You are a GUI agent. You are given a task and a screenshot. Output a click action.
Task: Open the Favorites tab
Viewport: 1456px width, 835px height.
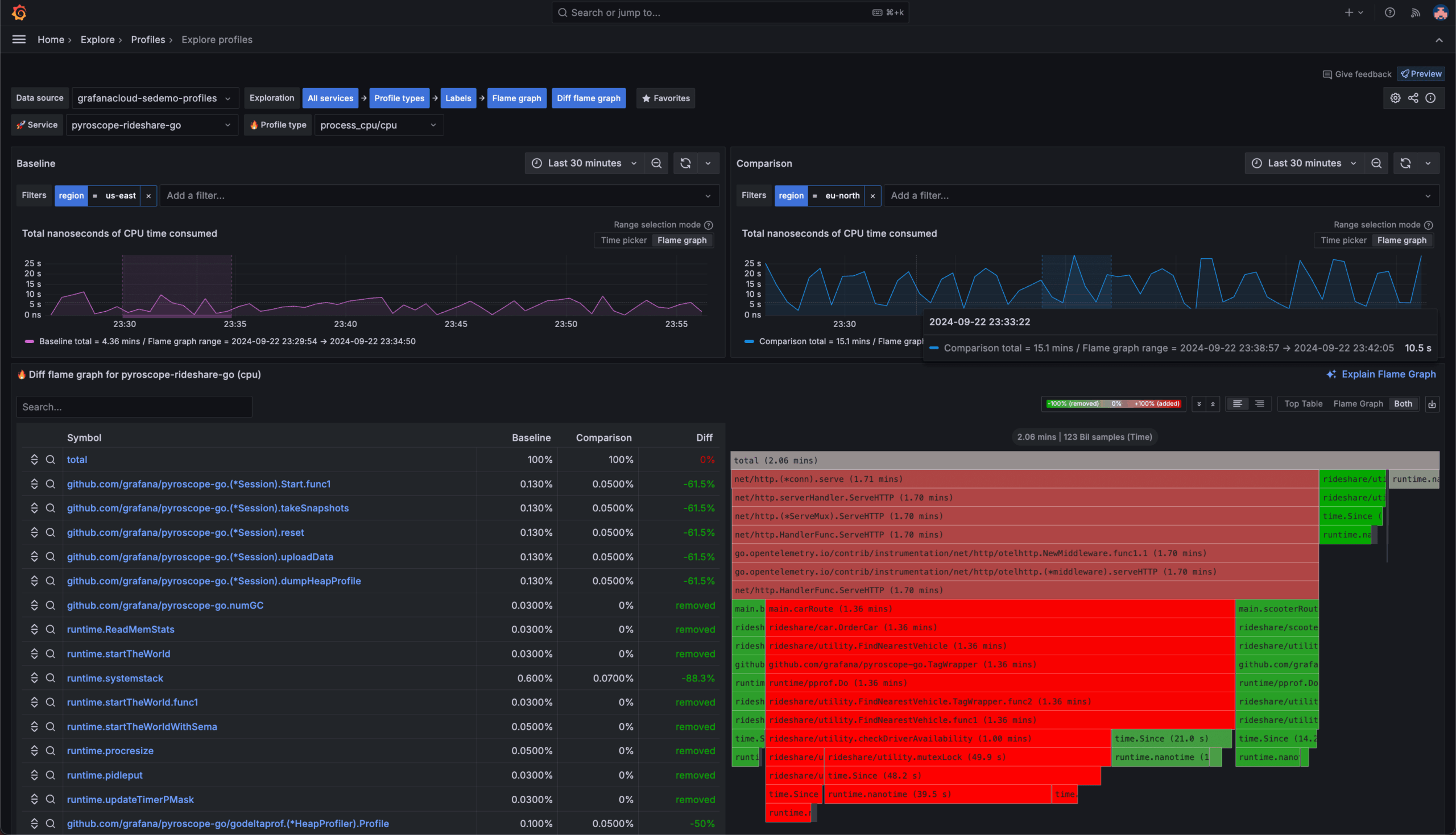pos(665,98)
